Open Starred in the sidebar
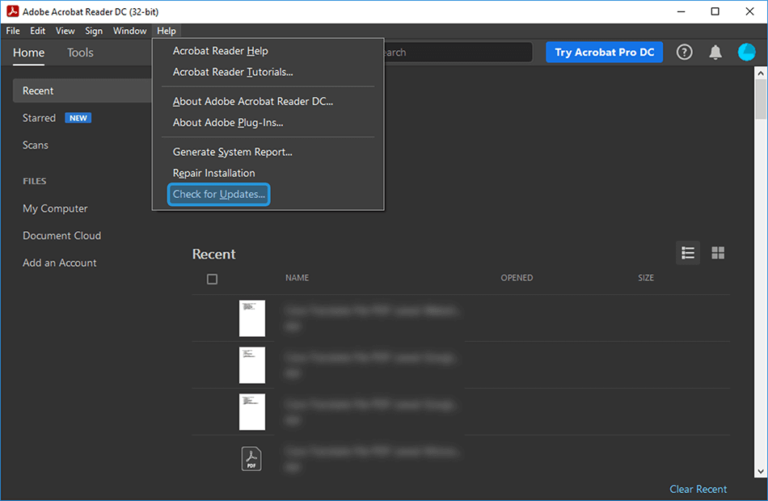Image resolution: width=768 pixels, height=501 pixels. click(x=39, y=118)
